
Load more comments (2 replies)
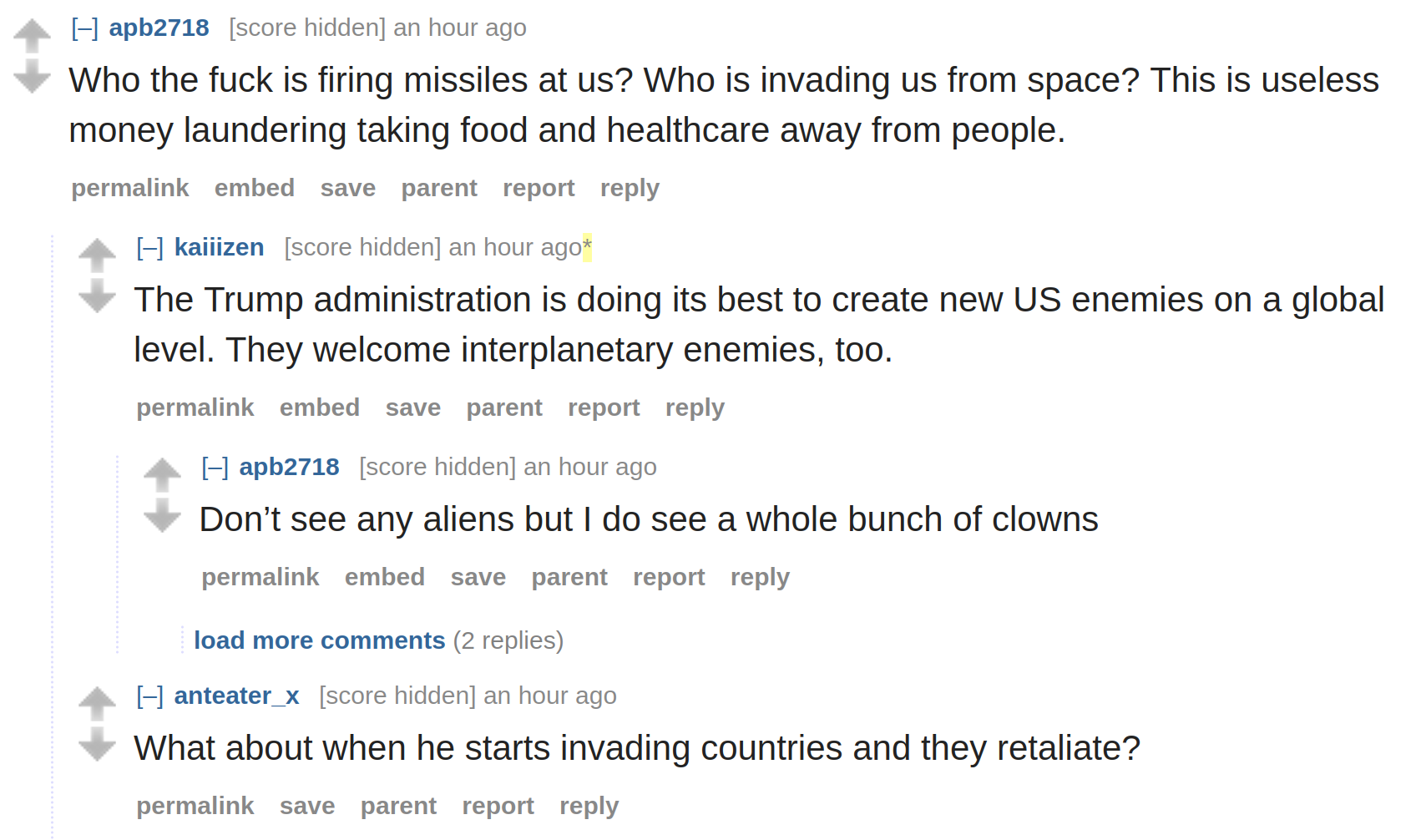(320, 640)
